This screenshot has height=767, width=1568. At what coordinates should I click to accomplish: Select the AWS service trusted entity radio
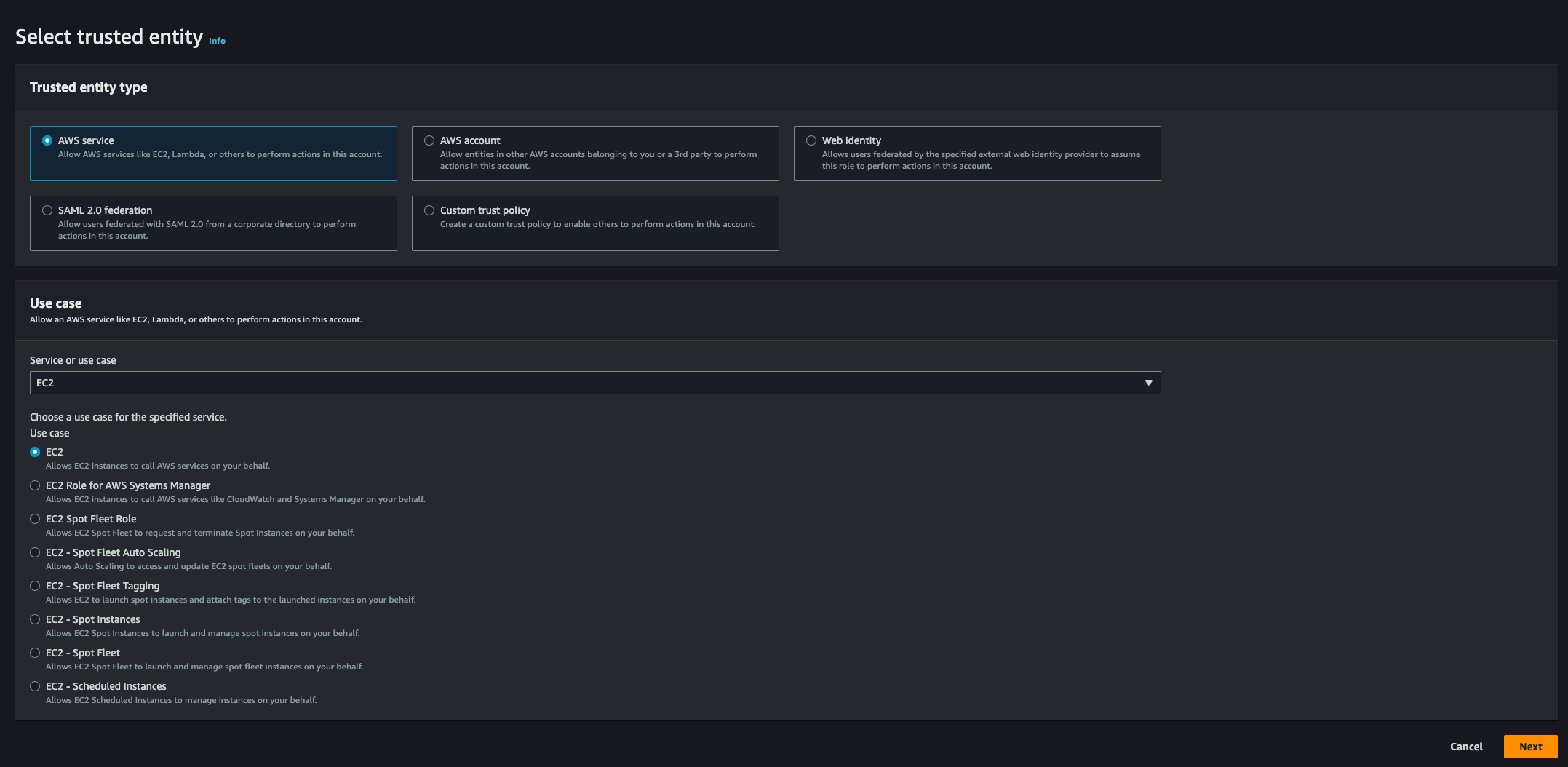tap(47, 140)
